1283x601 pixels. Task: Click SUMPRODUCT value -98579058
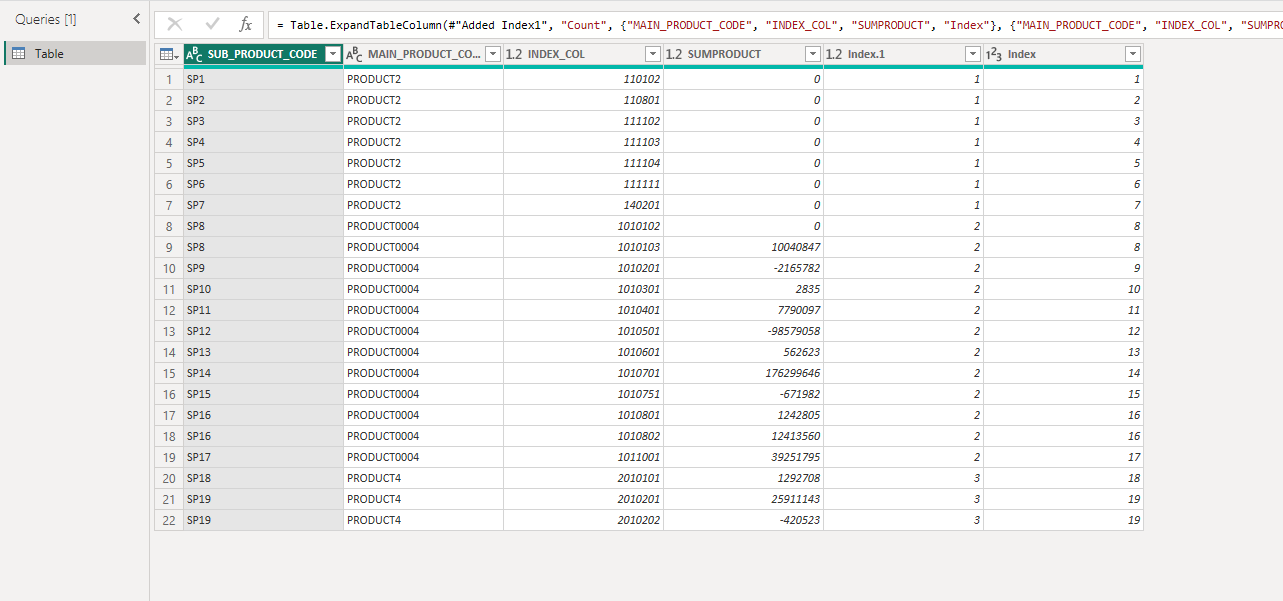tap(743, 331)
